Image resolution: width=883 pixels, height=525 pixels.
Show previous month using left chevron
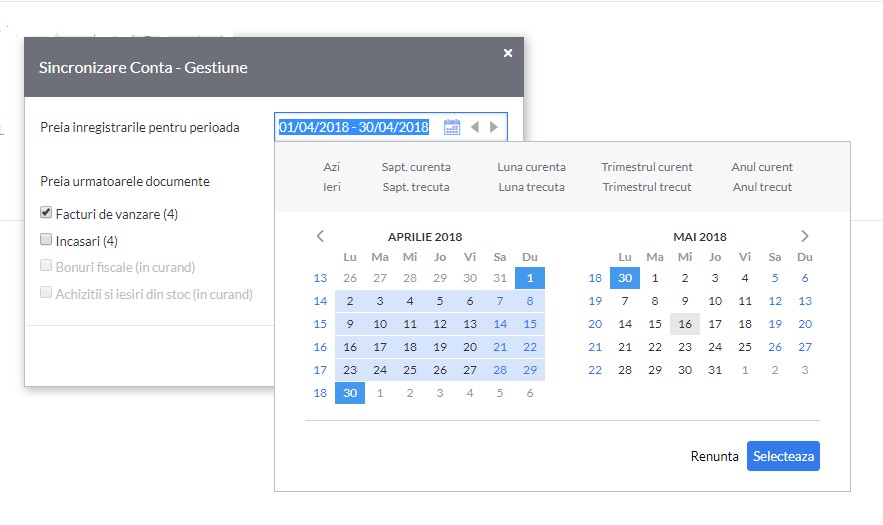pyautogui.click(x=320, y=236)
